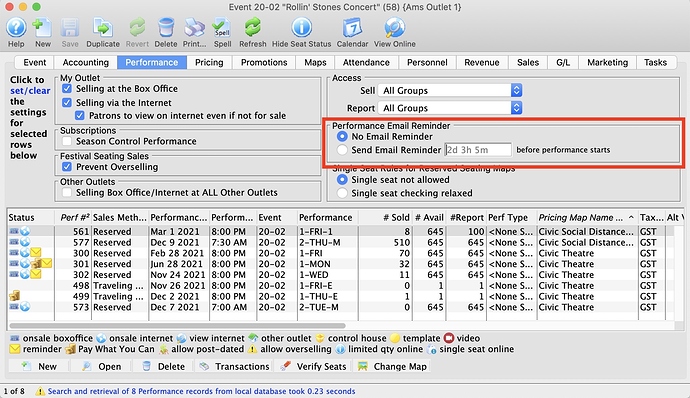Click Nov 24 2021 date cell
The height and width of the screenshot is (398, 690).
pos(178,274)
